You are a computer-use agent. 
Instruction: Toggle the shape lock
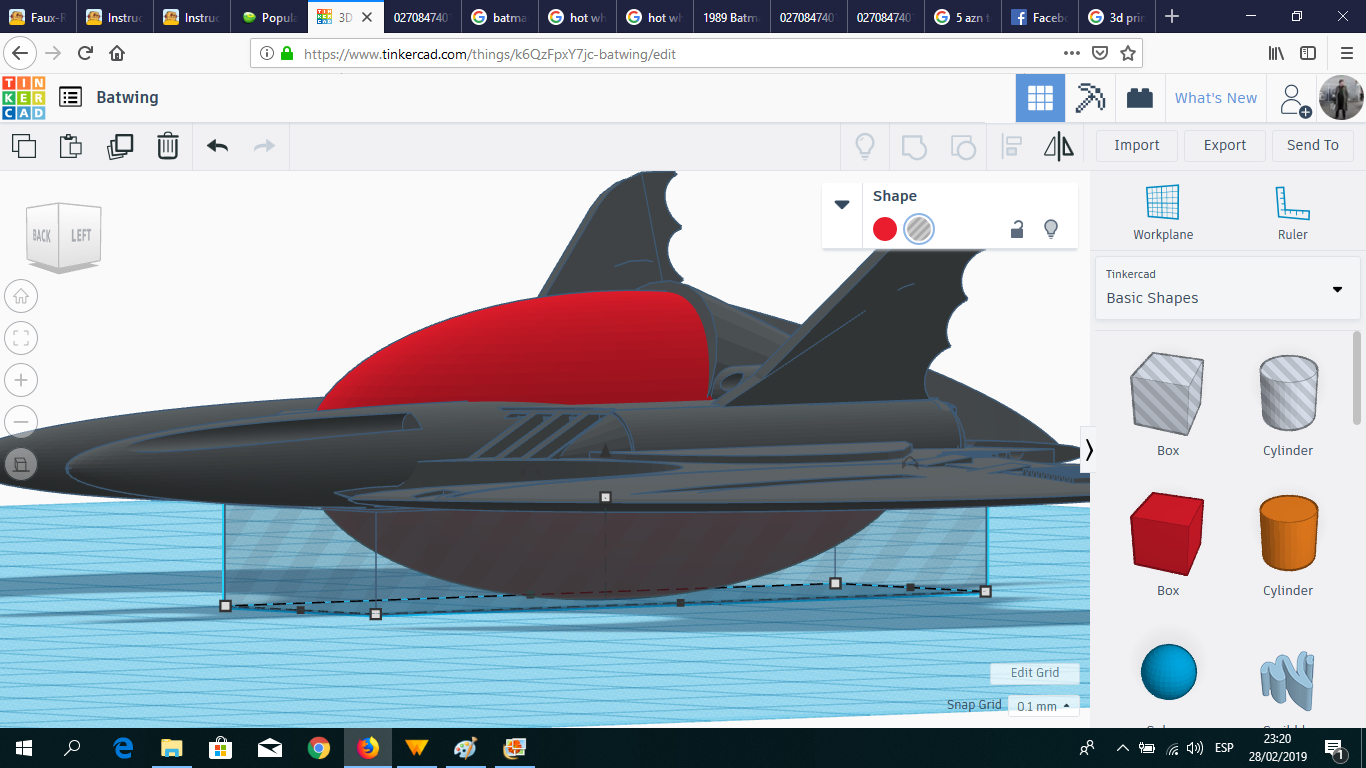click(1017, 229)
